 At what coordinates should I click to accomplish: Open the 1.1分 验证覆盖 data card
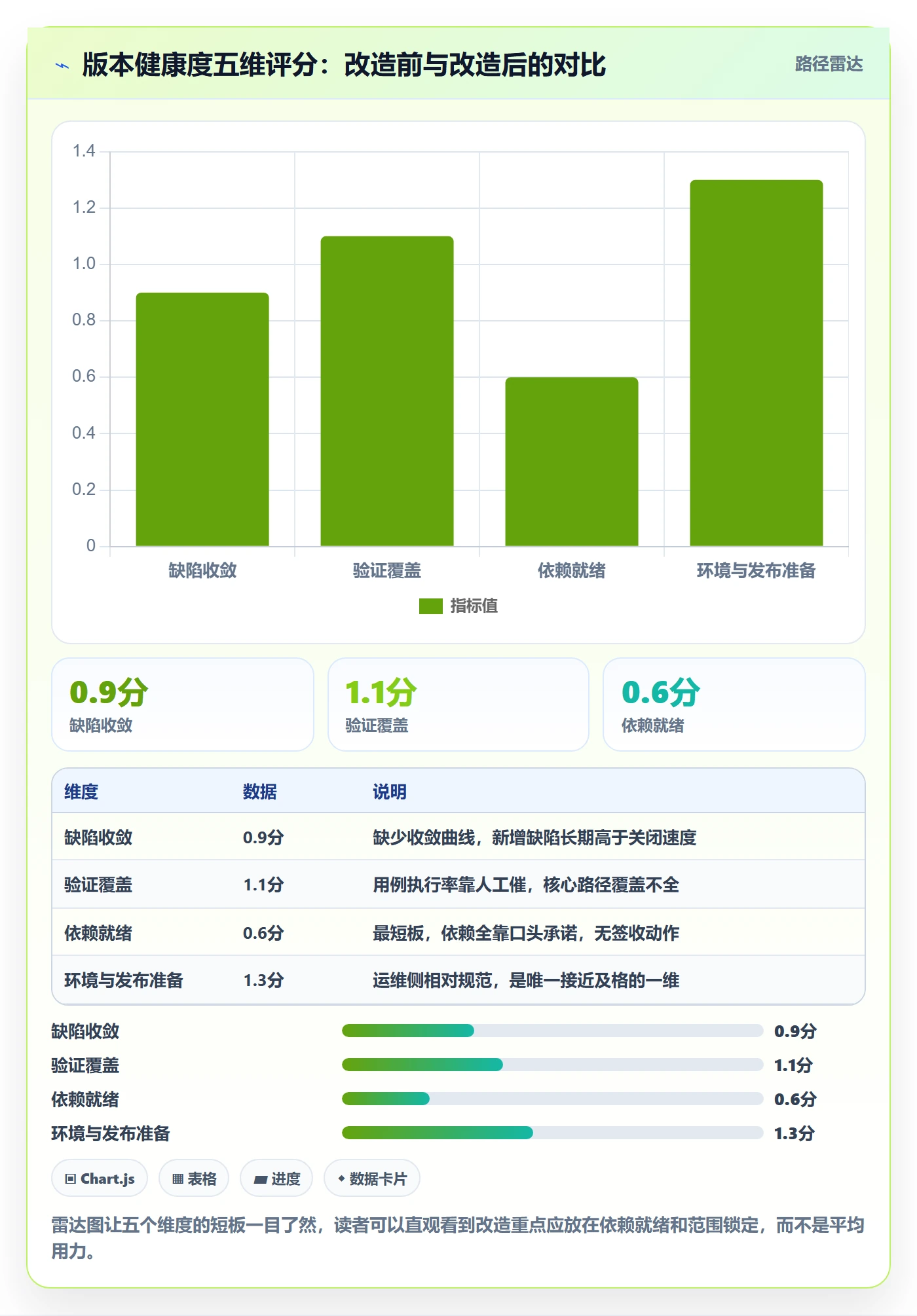coord(458,704)
